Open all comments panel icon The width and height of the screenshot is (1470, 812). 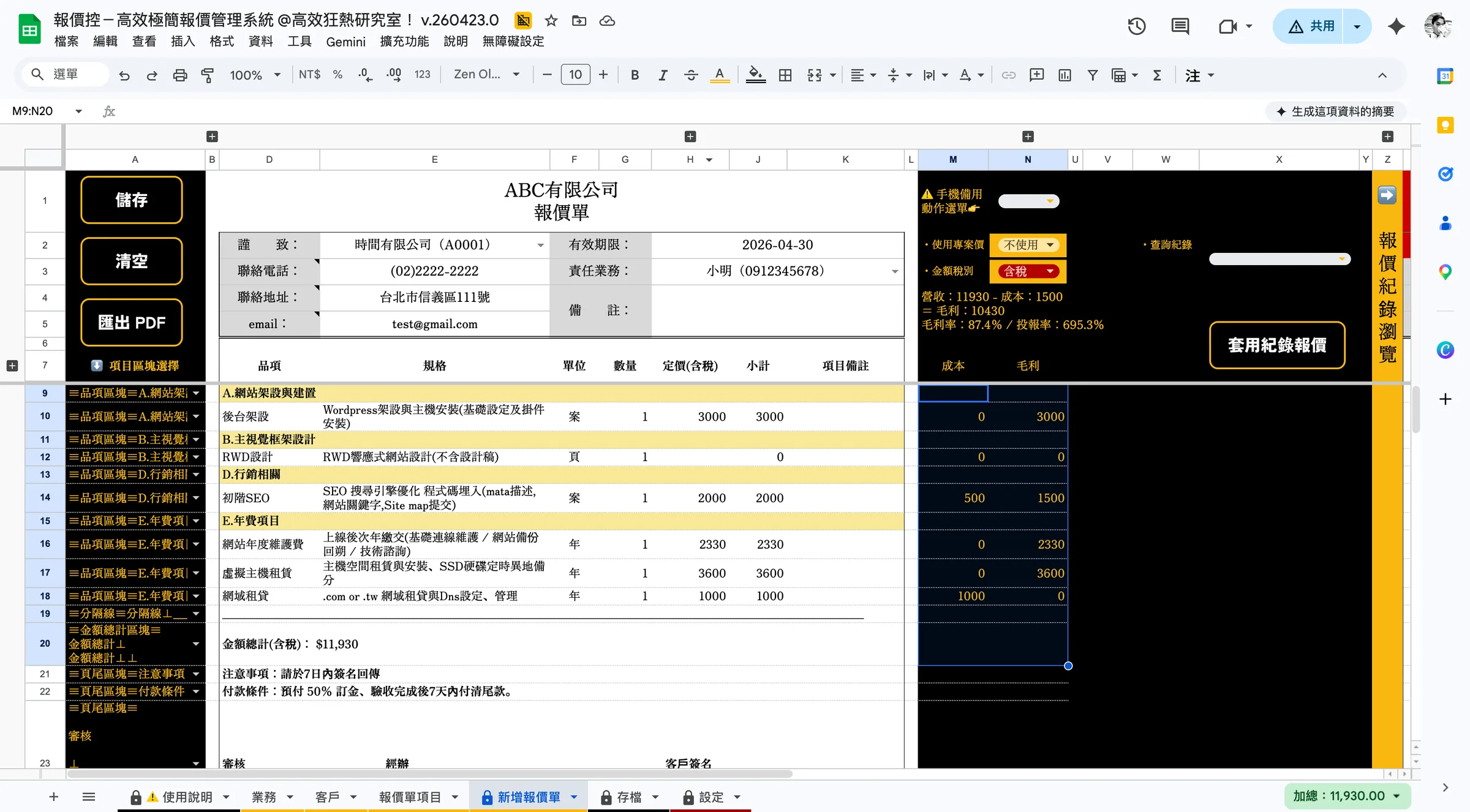coord(1180,26)
